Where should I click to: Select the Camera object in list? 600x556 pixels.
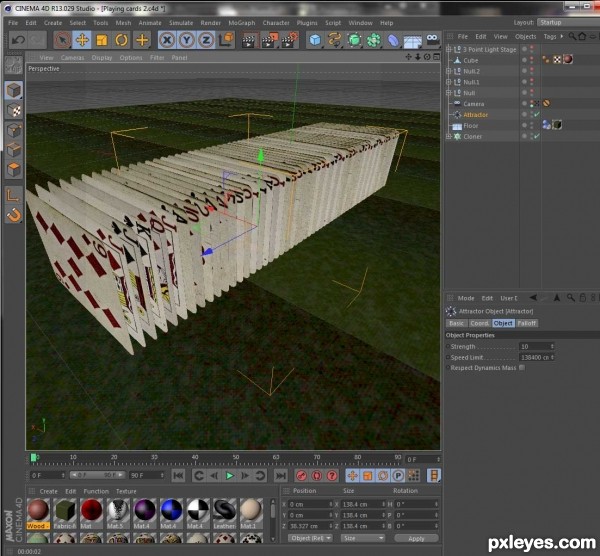[473, 104]
